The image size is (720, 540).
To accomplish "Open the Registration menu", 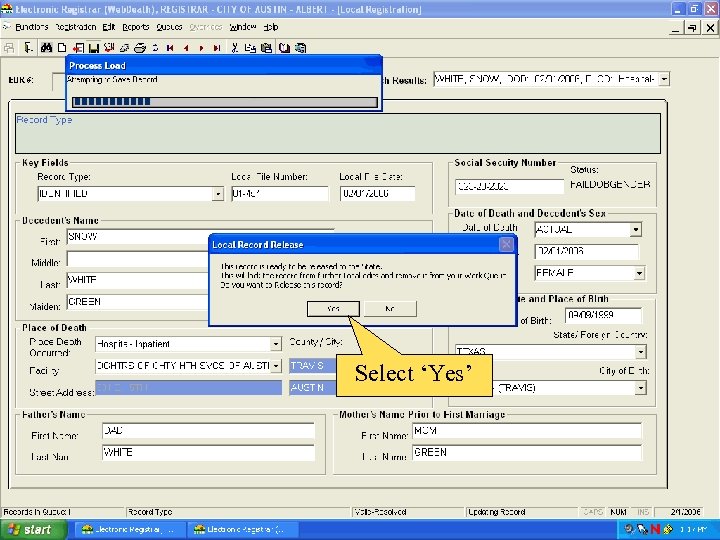I will (x=76, y=27).
